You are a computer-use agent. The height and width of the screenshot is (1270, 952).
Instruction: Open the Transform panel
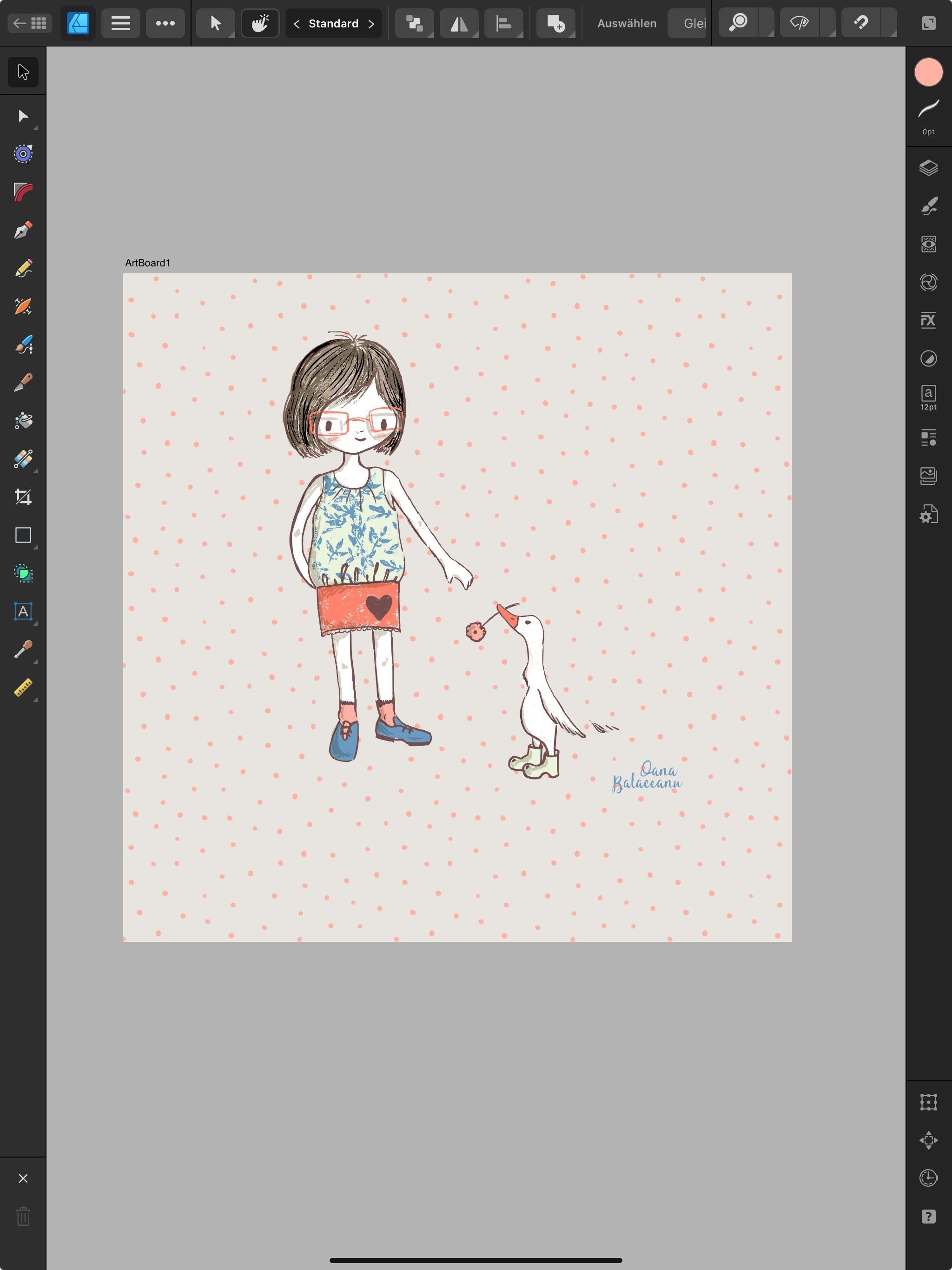pos(928,1102)
